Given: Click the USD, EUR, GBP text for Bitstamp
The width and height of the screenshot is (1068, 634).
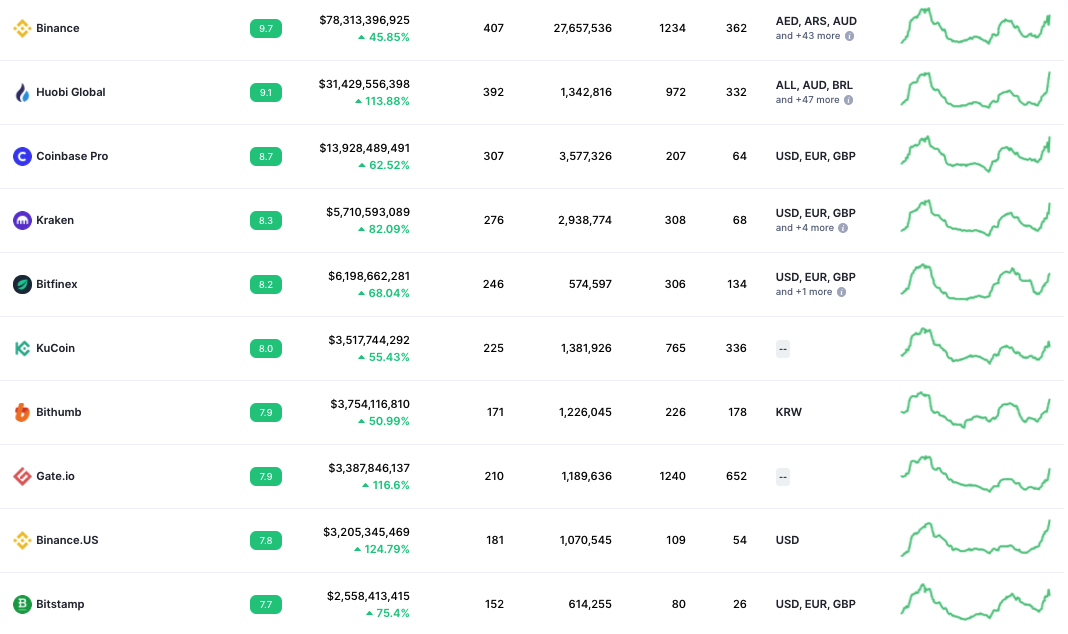Looking at the screenshot, I should point(815,604).
